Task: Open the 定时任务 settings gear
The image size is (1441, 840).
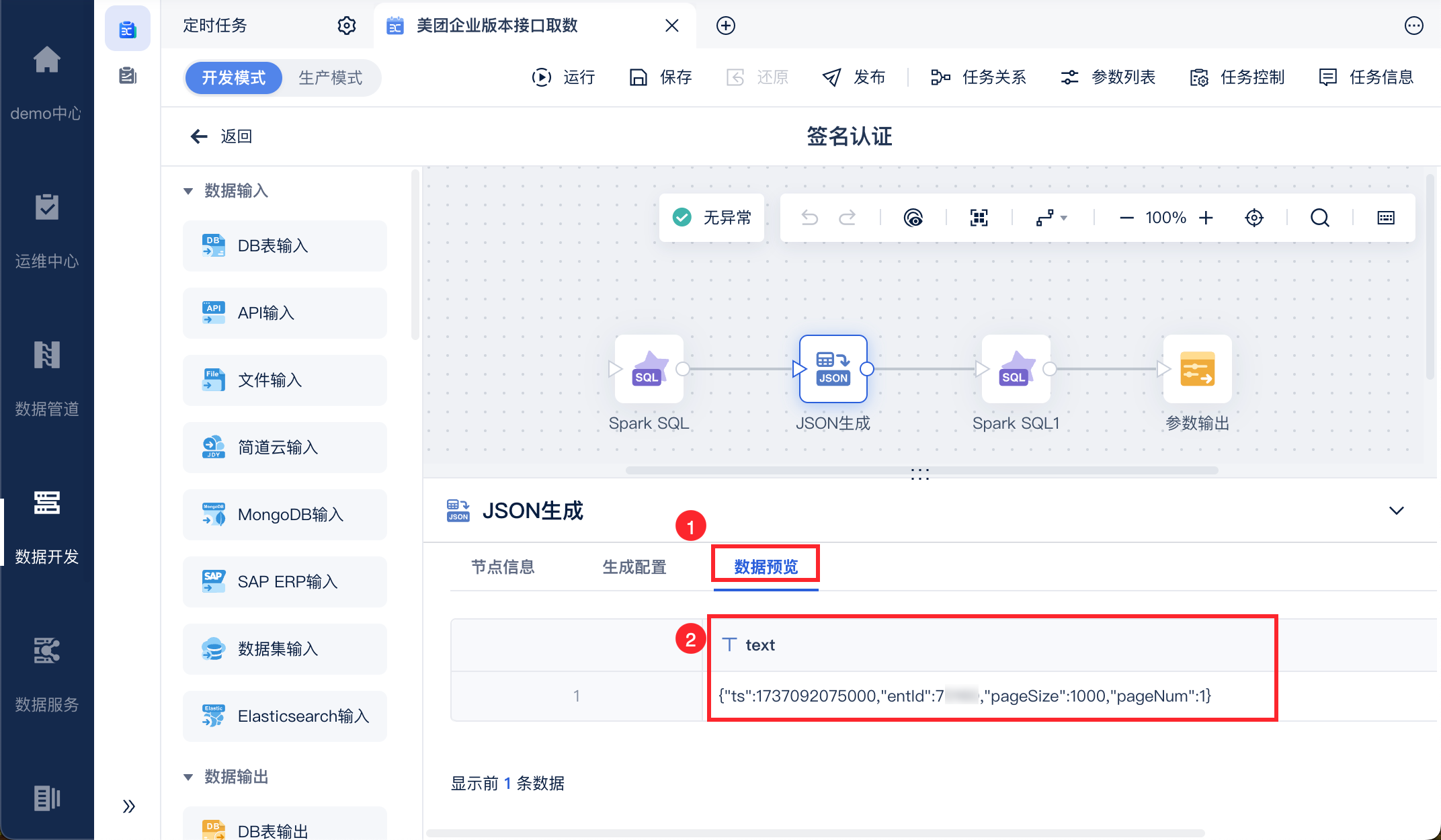Action: pyautogui.click(x=346, y=26)
